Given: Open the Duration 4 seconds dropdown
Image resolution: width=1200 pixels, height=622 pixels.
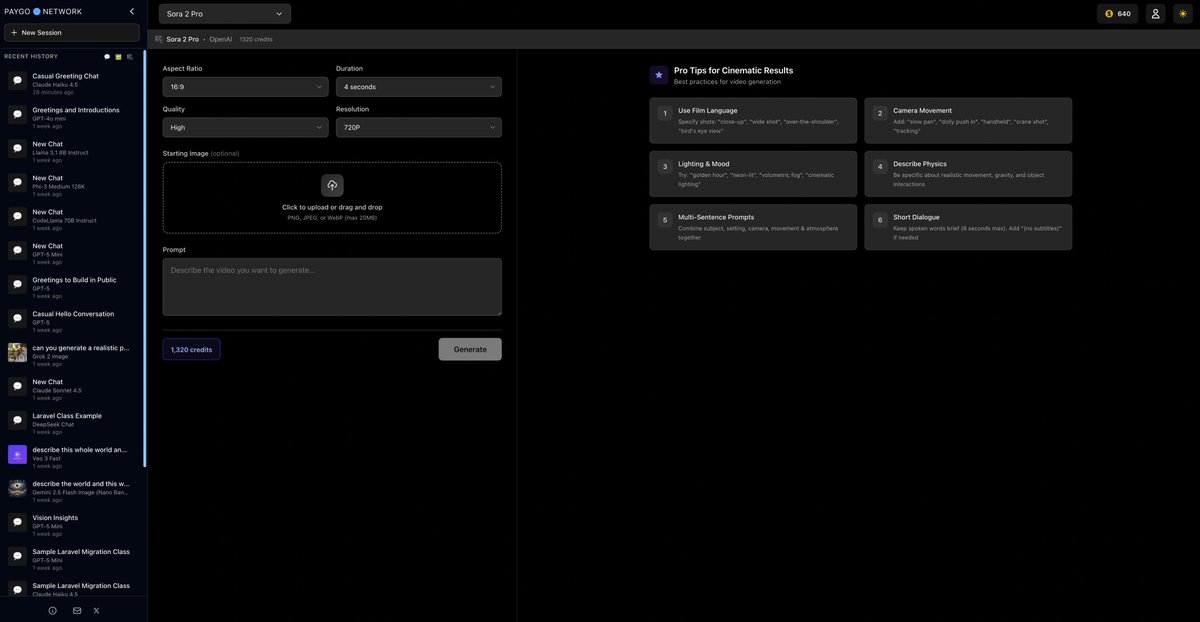Looking at the screenshot, I should coord(419,87).
